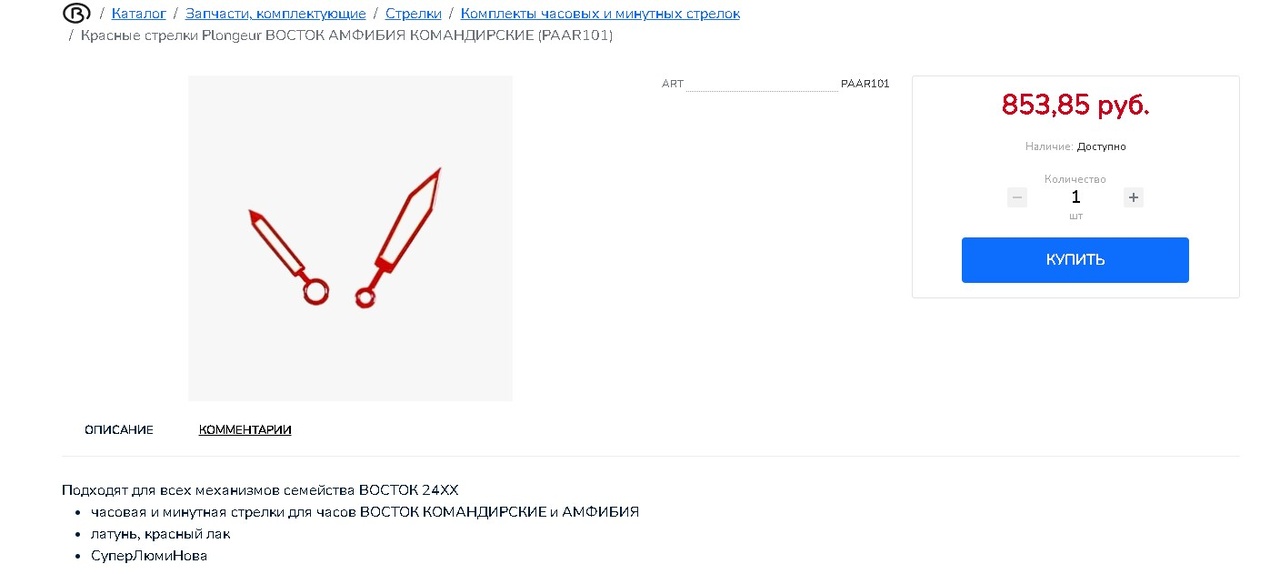Open Комплекты часовых и минутных стрелок link
This screenshot has height=574, width=1280.
600,14
